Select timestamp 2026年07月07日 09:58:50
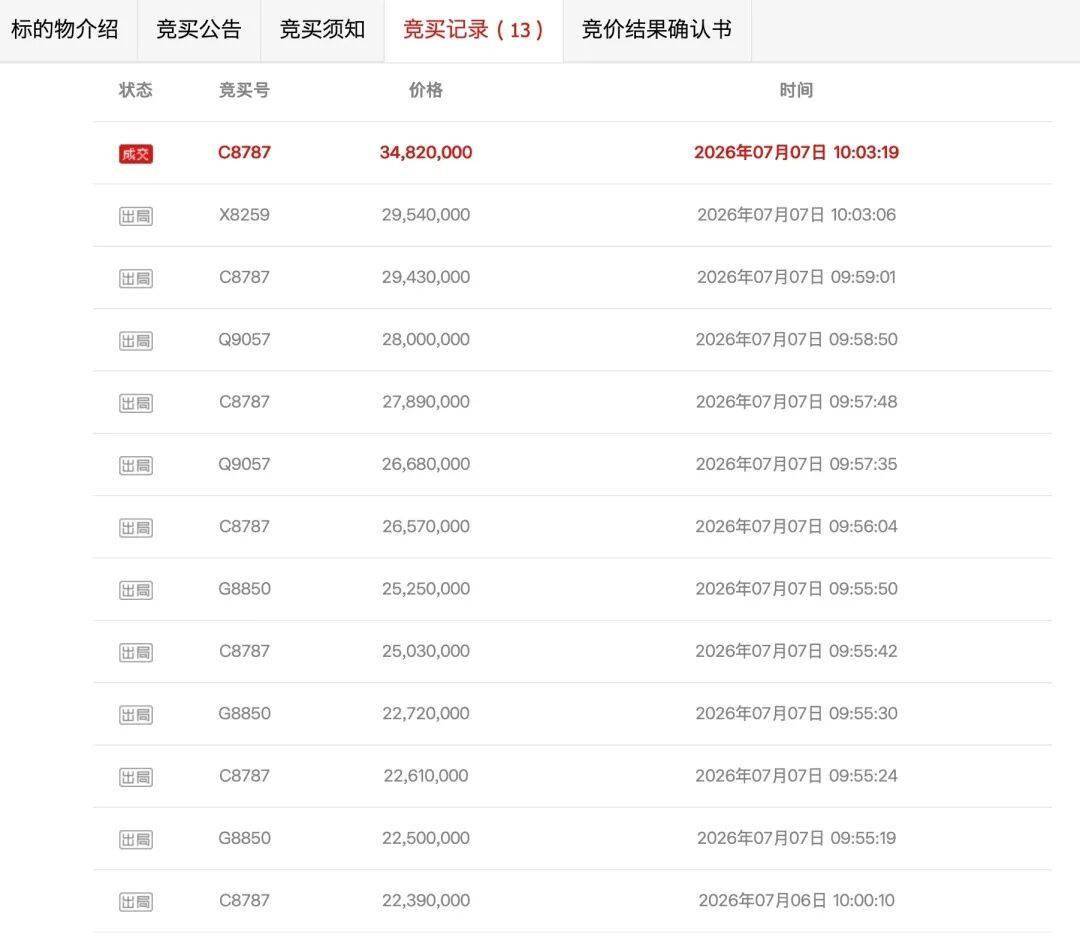The height and width of the screenshot is (947, 1080). pyautogui.click(x=796, y=340)
